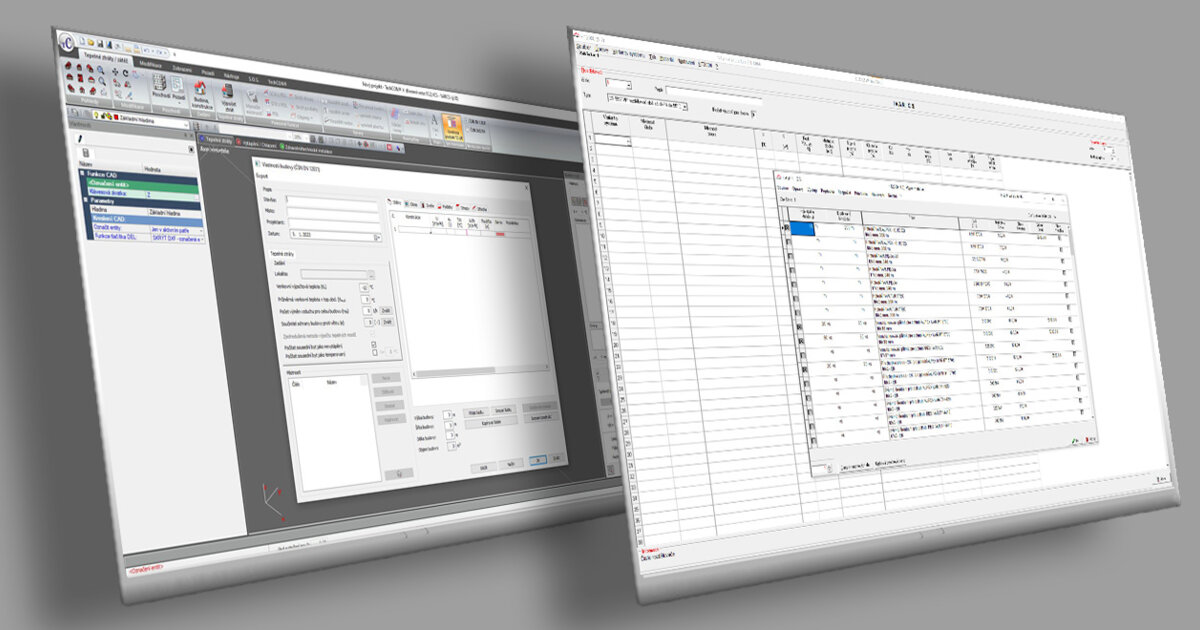The width and height of the screenshot is (1200, 630).
Task: Click the calculator icon in the properties panel
Action: tap(88, 151)
